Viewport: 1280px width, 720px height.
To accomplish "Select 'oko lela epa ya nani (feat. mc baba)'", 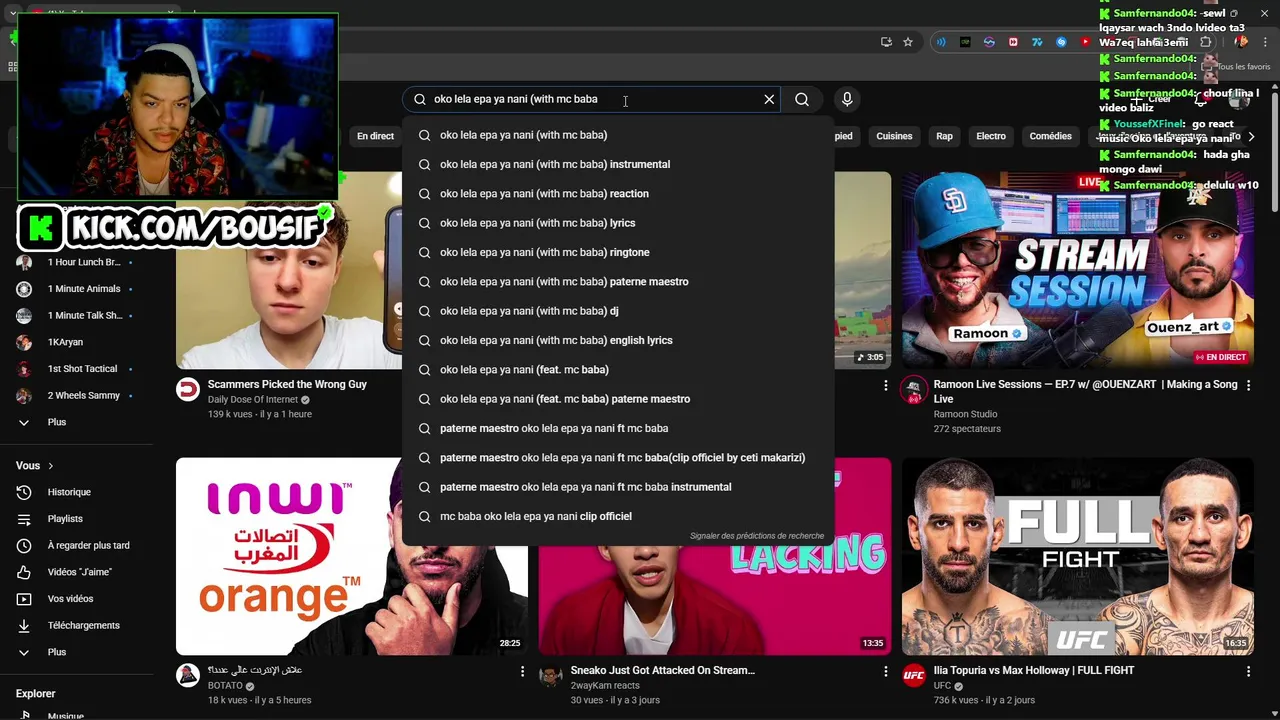I will pos(617,370).
